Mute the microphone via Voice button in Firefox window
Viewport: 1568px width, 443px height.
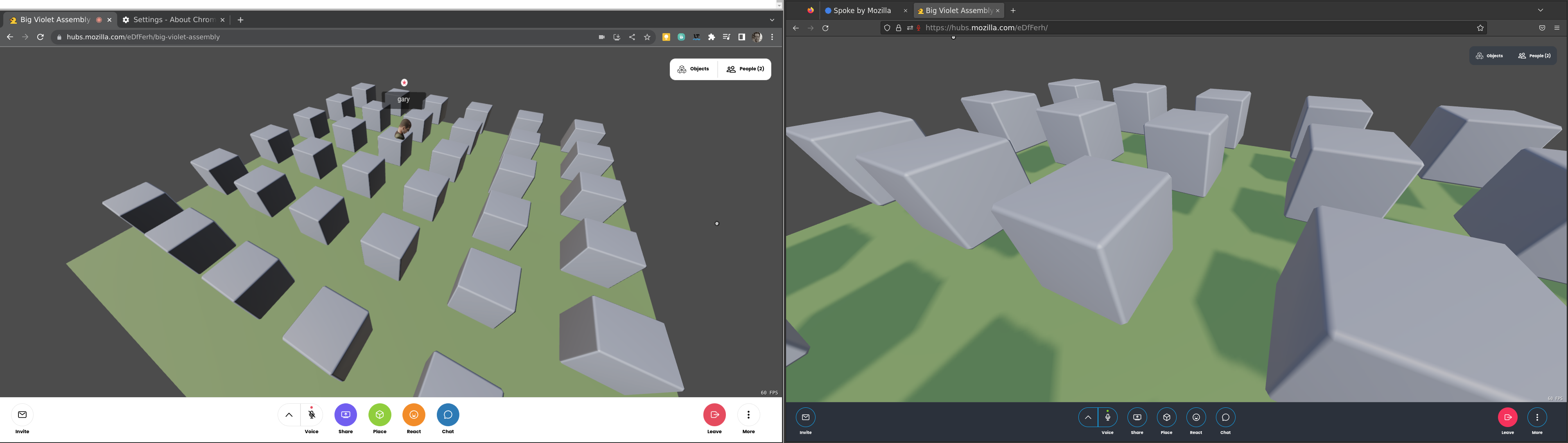pos(1108,418)
